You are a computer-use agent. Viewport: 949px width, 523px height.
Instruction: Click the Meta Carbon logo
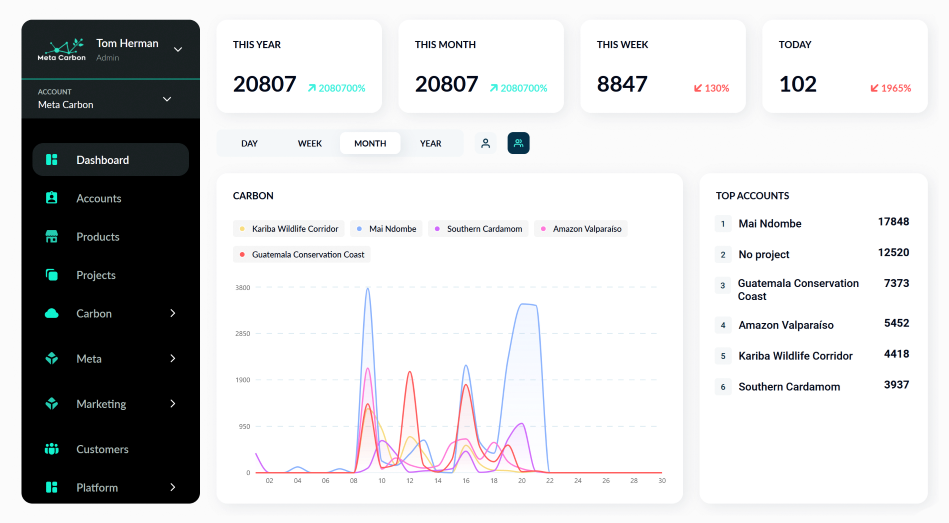[61, 49]
